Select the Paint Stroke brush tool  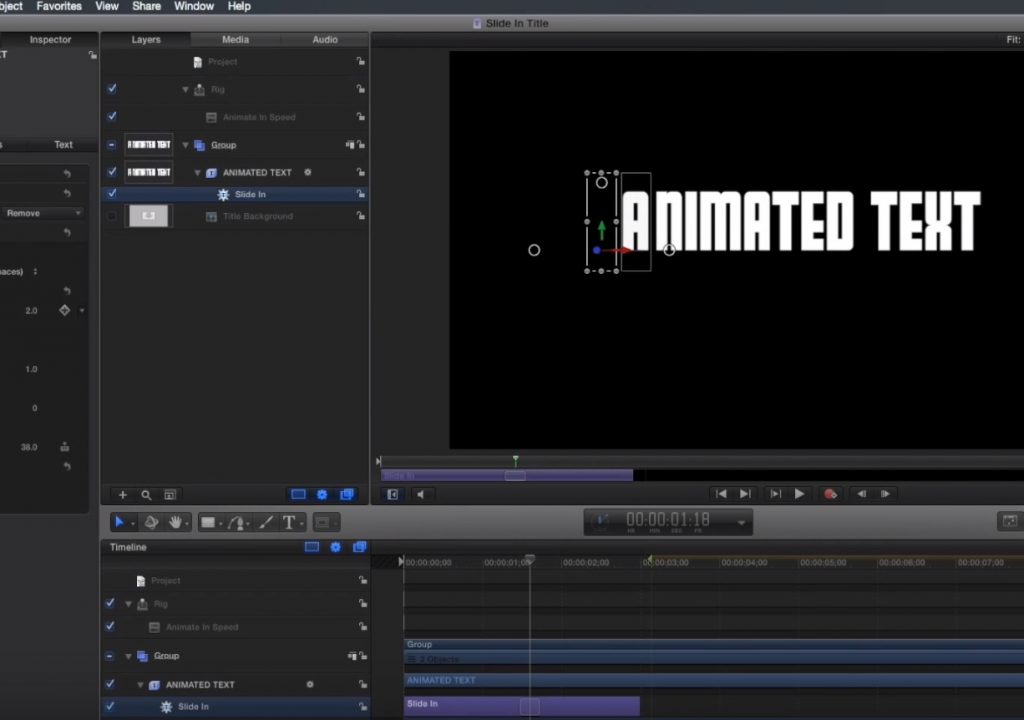pyautogui.click(x=266, y=522)
